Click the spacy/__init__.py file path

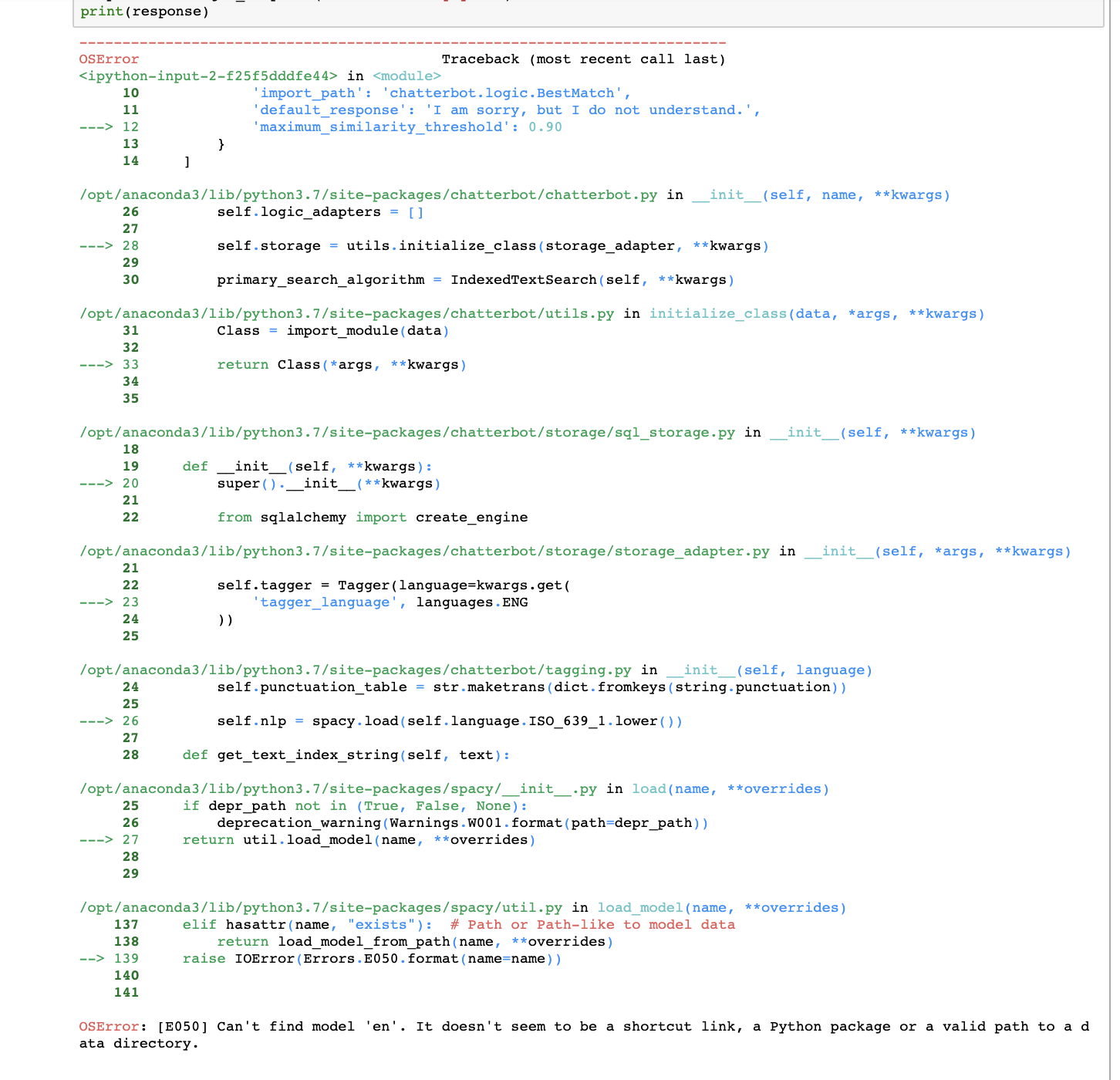pyautogui.click(x=338, y=789)
